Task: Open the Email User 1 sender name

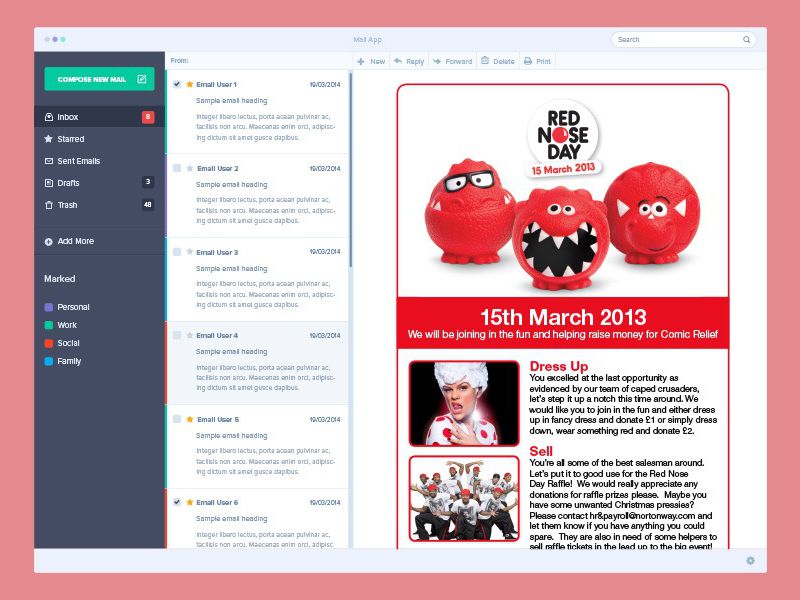Action: [x=217, y=84]
